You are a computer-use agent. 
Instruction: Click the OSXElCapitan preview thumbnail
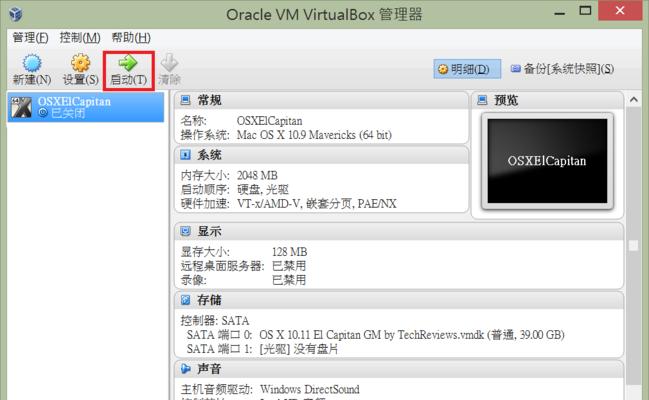[547, 161]
